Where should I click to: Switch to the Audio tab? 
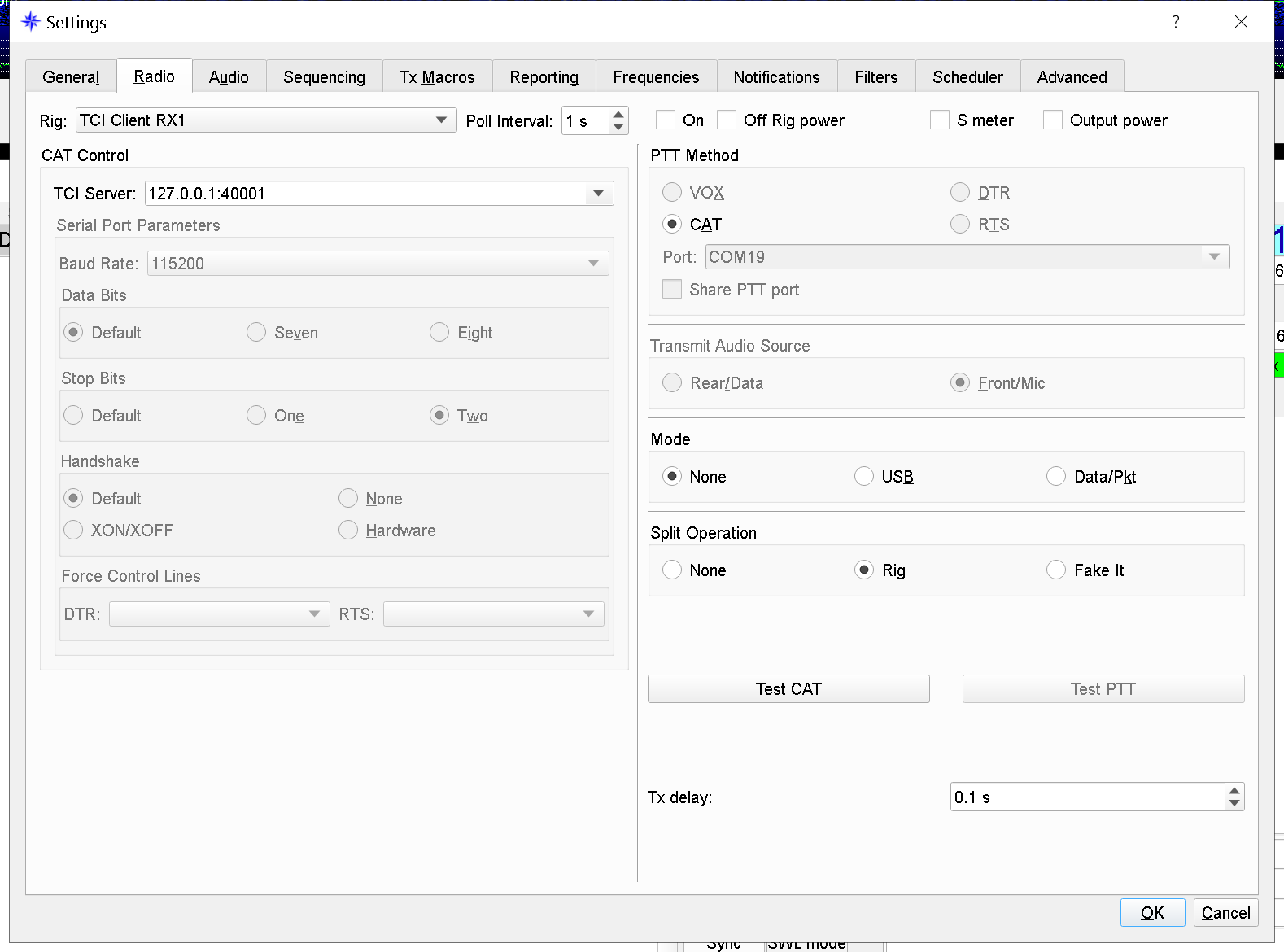229,77
